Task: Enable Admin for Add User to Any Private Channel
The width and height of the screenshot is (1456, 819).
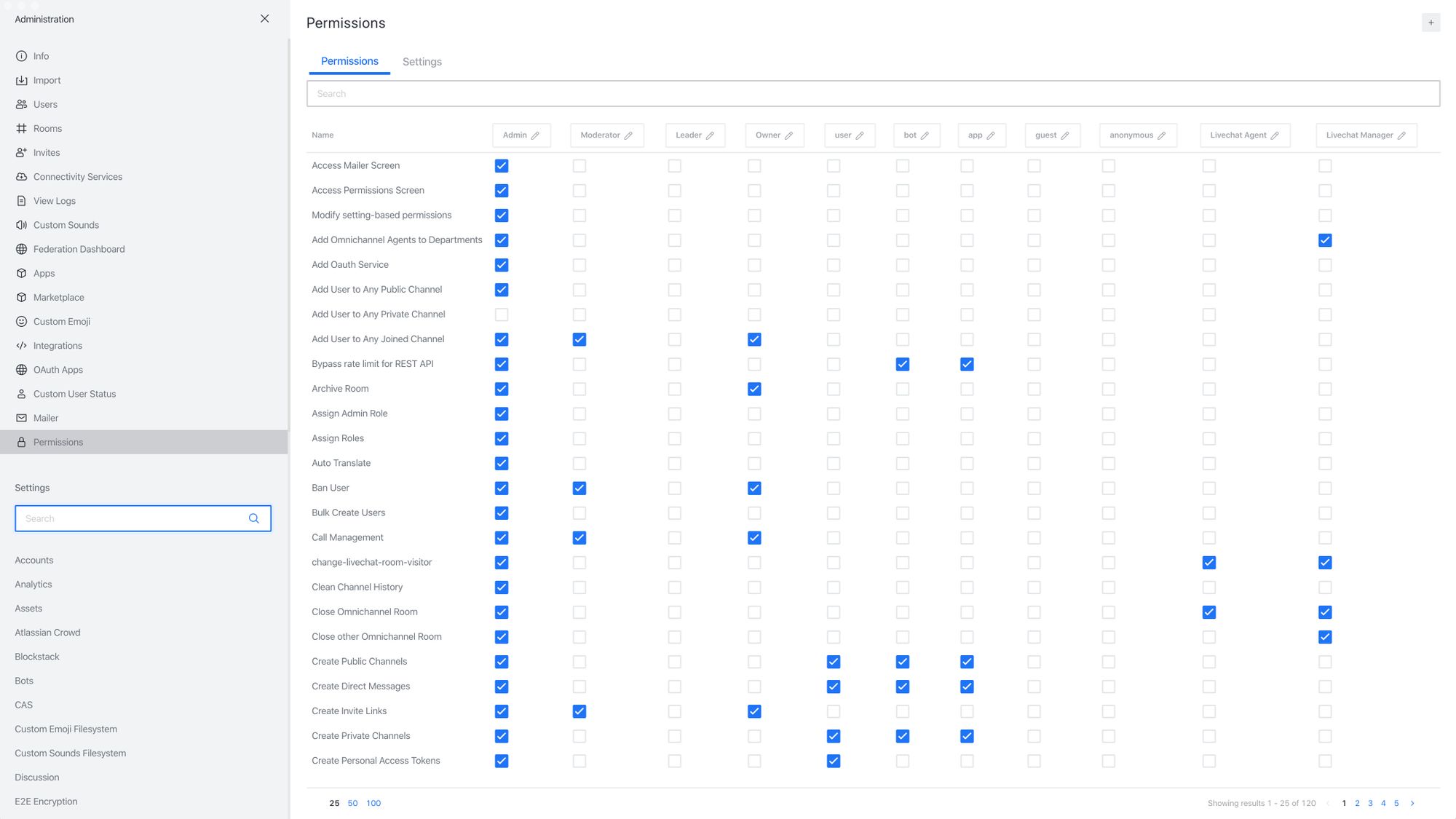Action: 502,314
